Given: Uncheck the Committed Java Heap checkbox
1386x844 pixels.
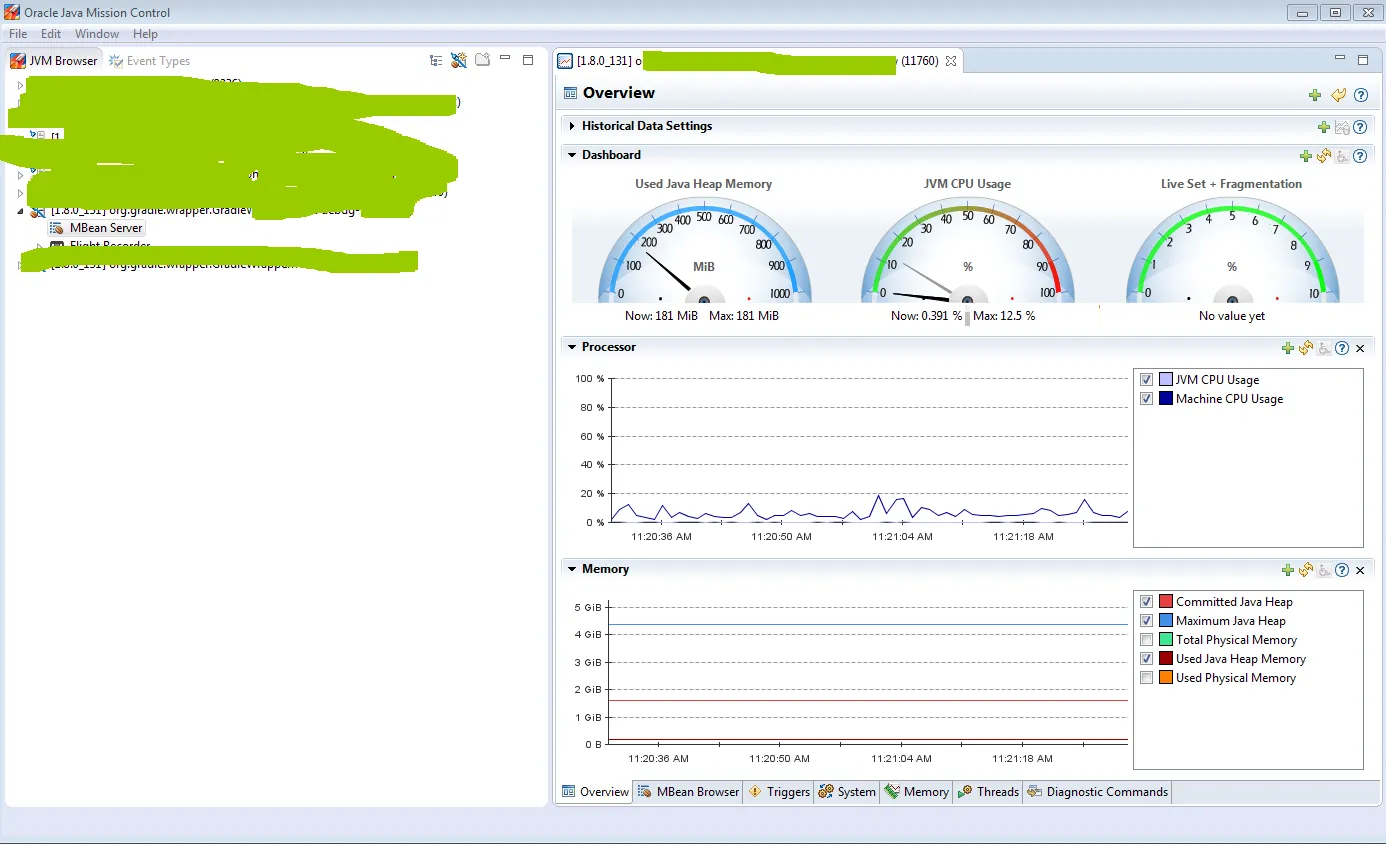Looking at the screenshot, I should (x=1147, y=602).
